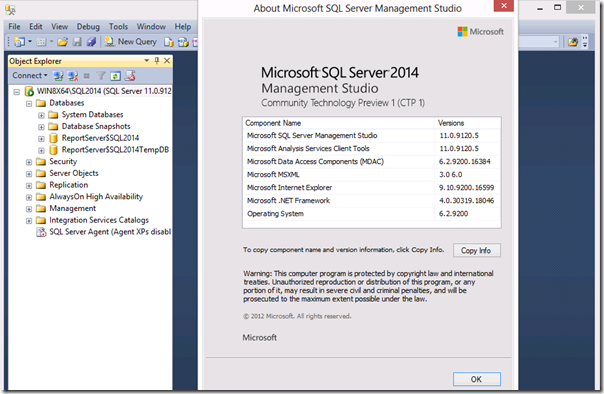Expand the Server Objects node
The image size is (604, 394).
click(x=29, y=174)
